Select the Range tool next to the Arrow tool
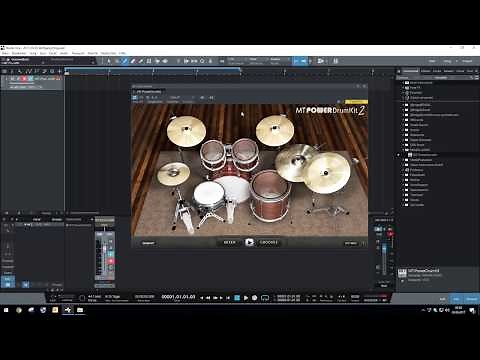Screen dimensions: 480x360 117,61
